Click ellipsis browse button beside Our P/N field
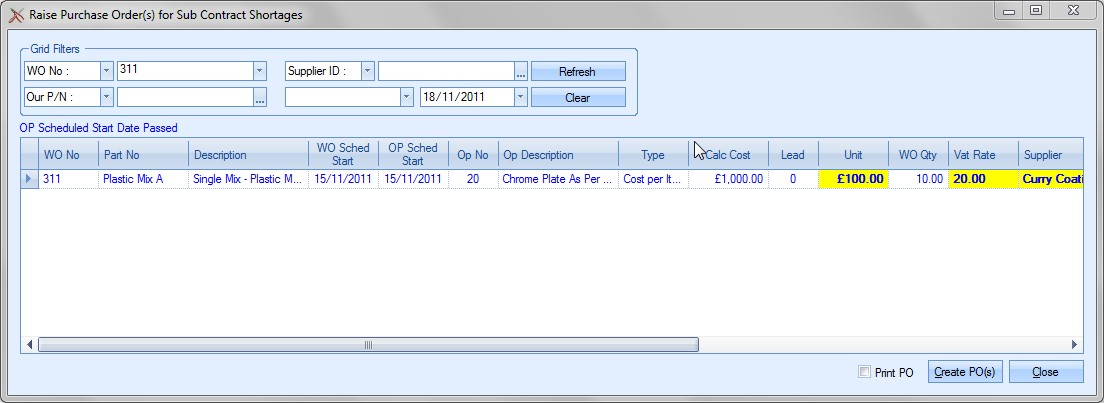This screenshot has height=403, width=1104. [260, 98]
